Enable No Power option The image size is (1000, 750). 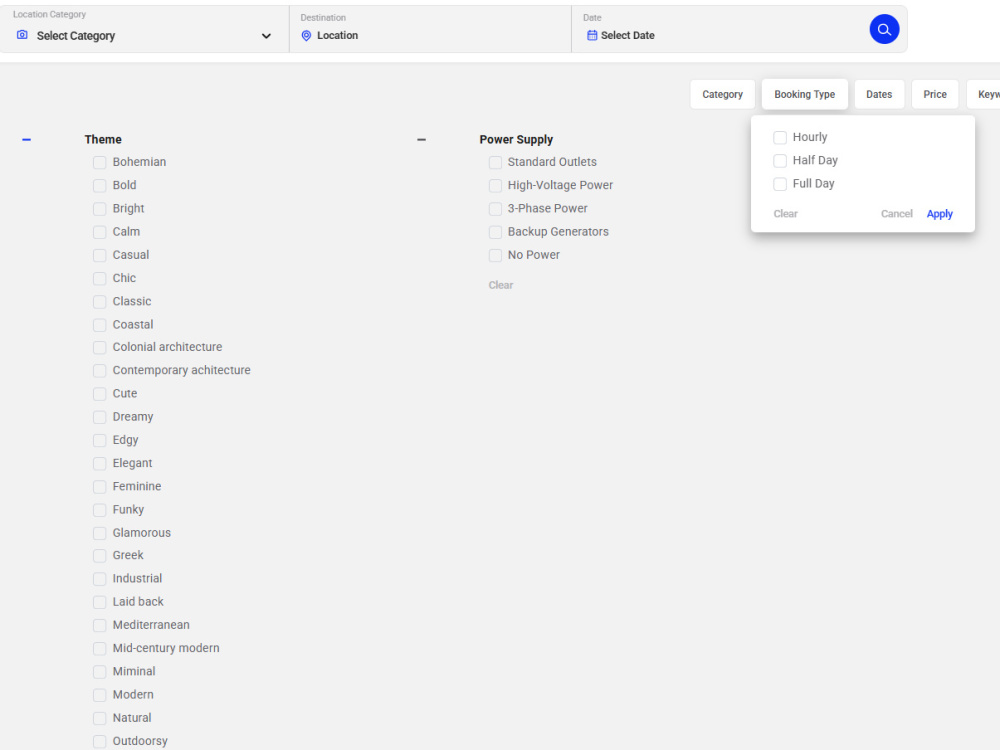pos(495,255)
